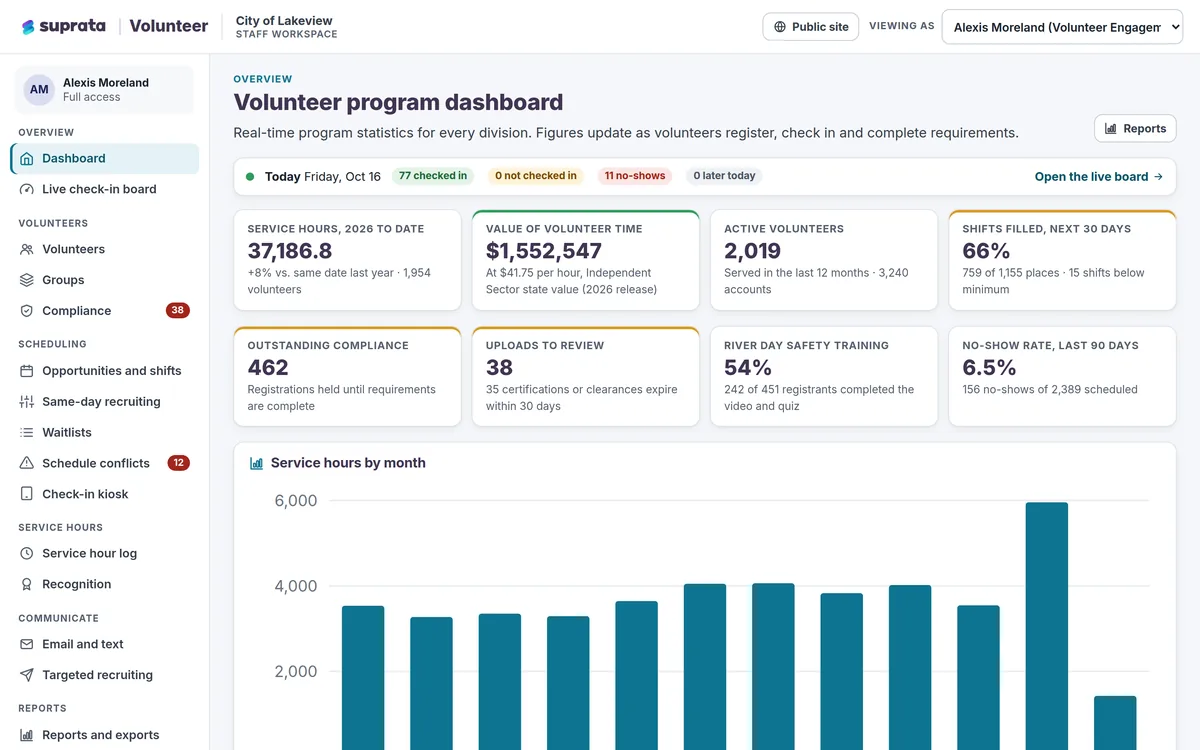Click the River Day Safety Training card
1200x750 pixels.
point(824,377)
